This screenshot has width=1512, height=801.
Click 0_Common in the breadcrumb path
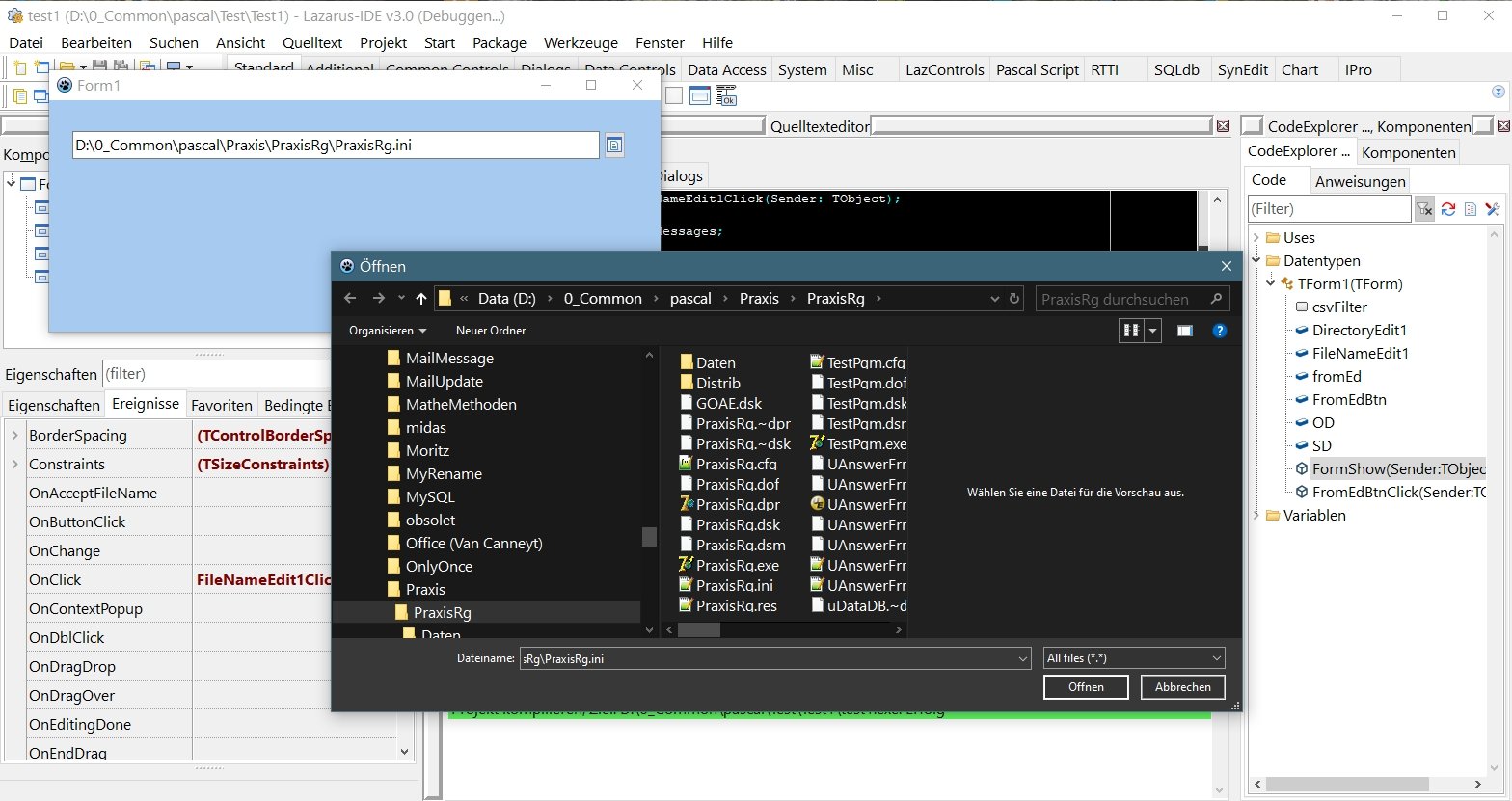[603, 299]
